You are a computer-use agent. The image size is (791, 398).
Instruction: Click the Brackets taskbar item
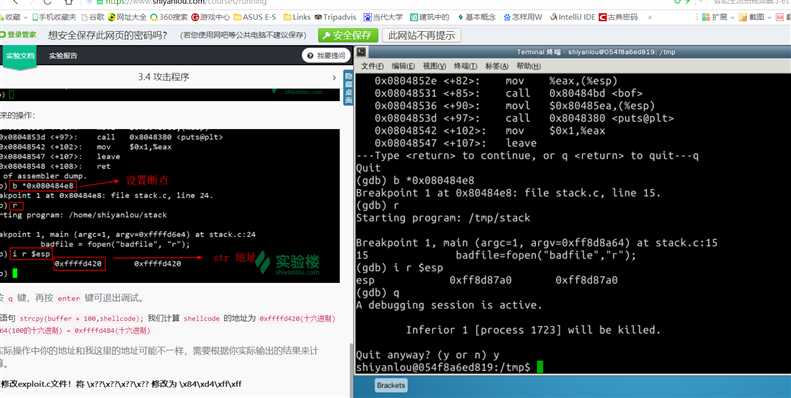(x=391, y=385)
